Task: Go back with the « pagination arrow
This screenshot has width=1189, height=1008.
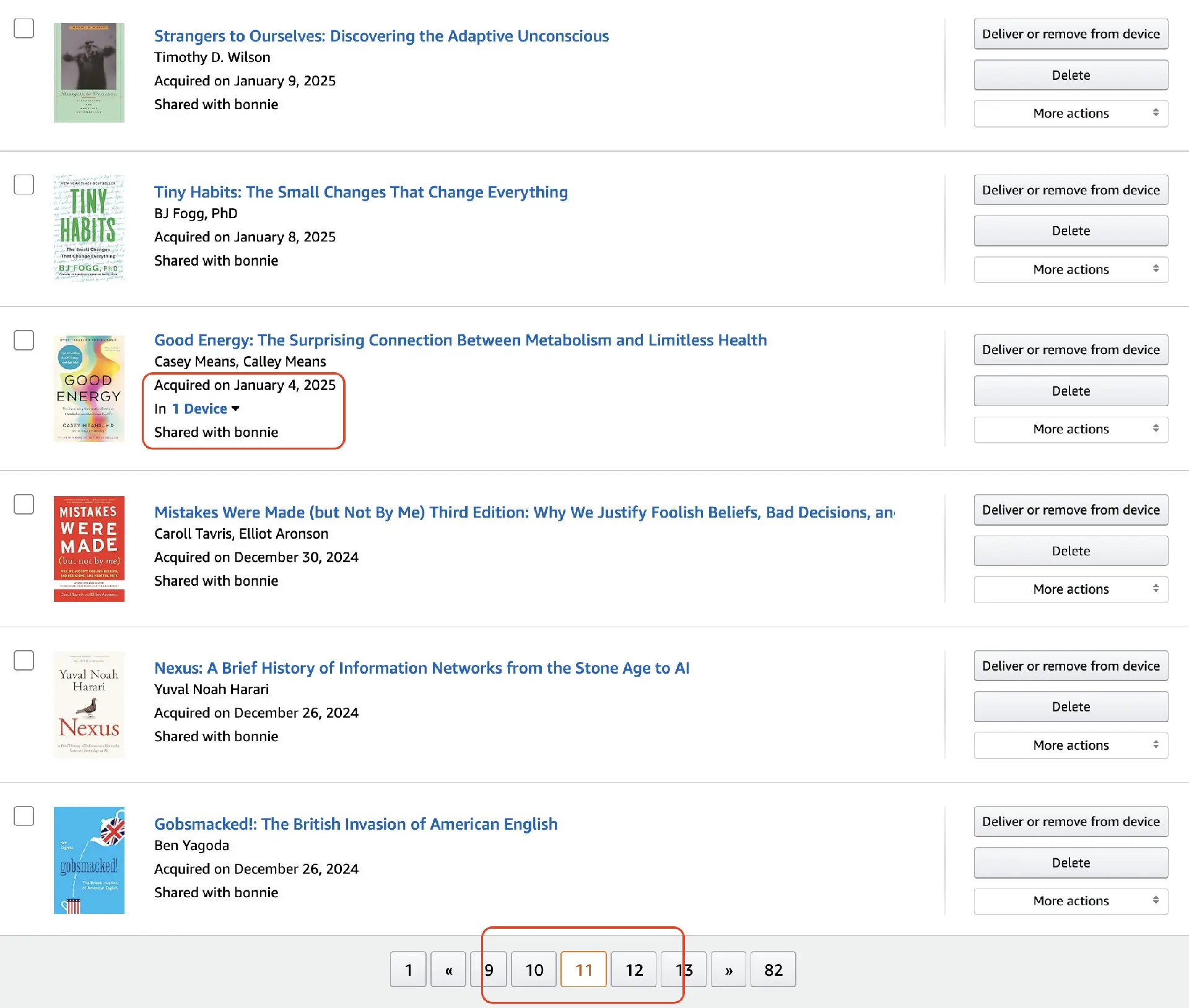Action: pyautogui.click(x=448, y=970)
